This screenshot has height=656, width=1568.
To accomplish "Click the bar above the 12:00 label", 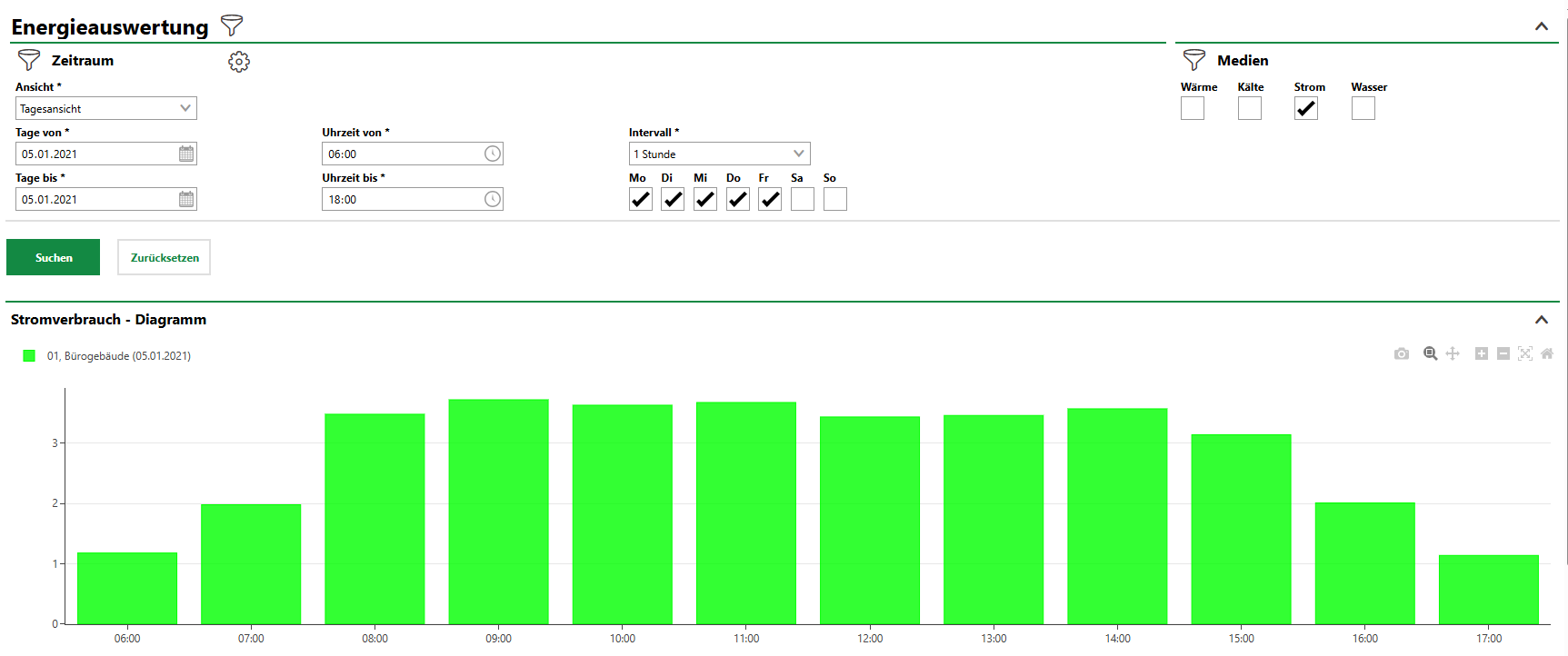I will 870,521.
